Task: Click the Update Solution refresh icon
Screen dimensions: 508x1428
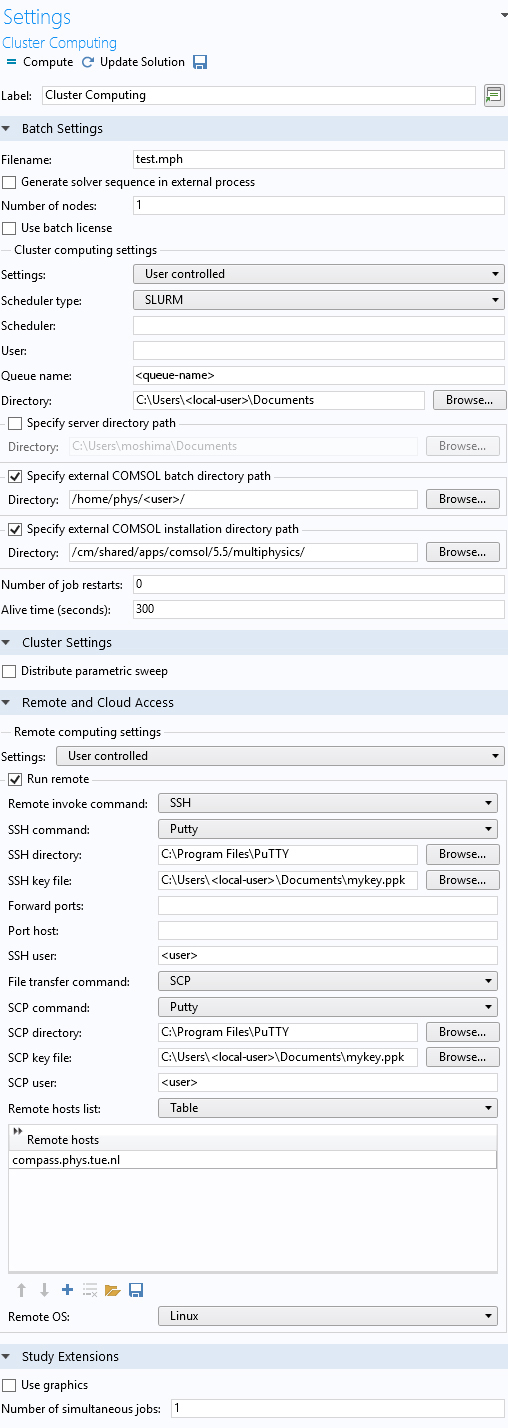Action: 88,62
